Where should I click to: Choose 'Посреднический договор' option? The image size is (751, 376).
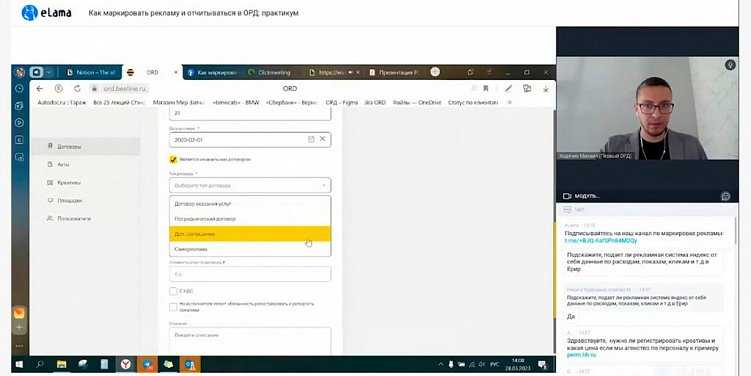[x=250, y=218]
